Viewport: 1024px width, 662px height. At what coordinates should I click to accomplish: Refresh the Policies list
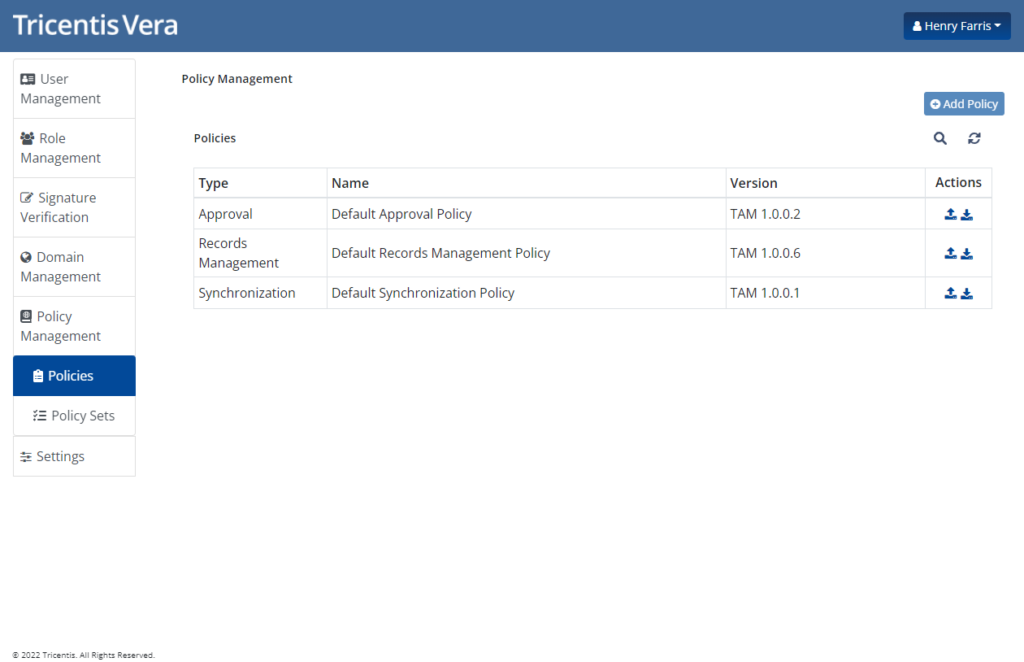tap(974, 138)
